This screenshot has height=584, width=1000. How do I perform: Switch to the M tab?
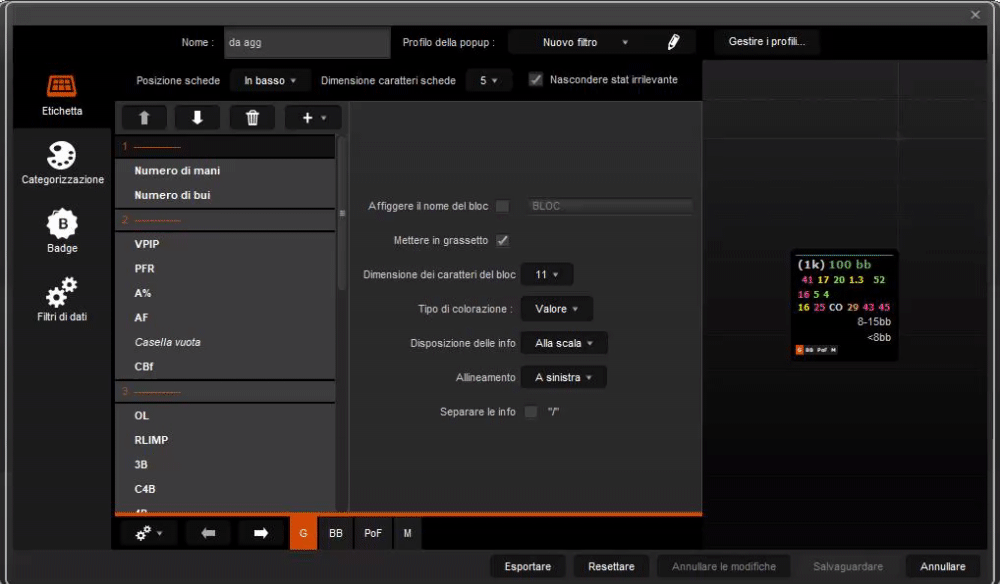408,533
